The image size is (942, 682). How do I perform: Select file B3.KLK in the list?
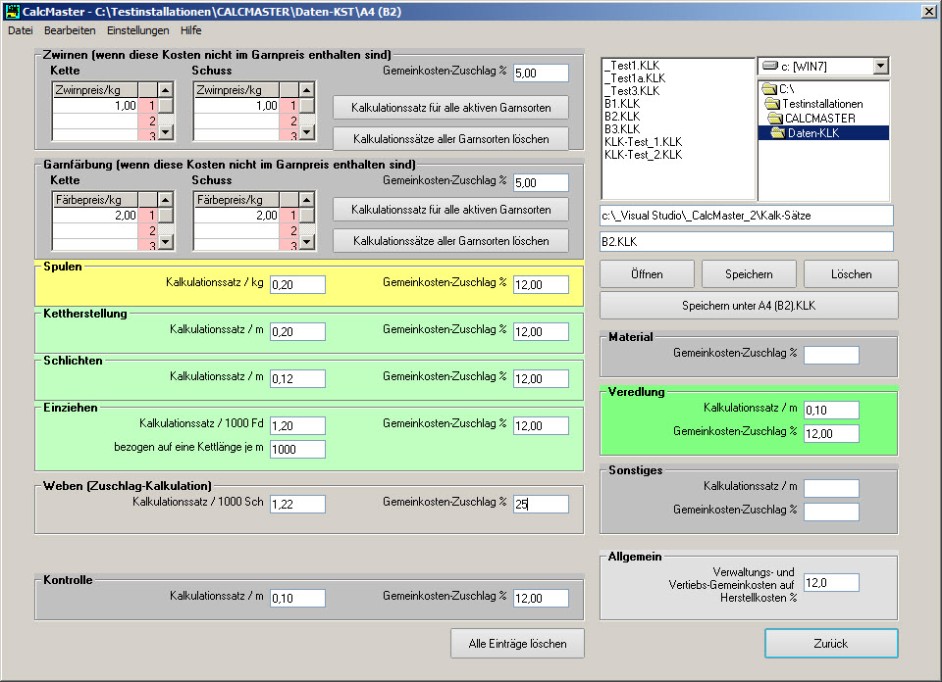pos(622,129)
